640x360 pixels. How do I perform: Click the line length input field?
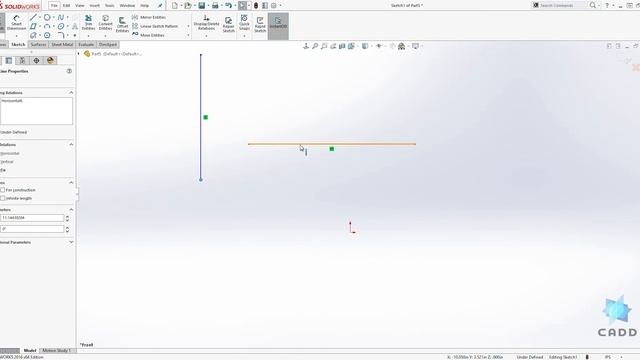click(32, 218)
